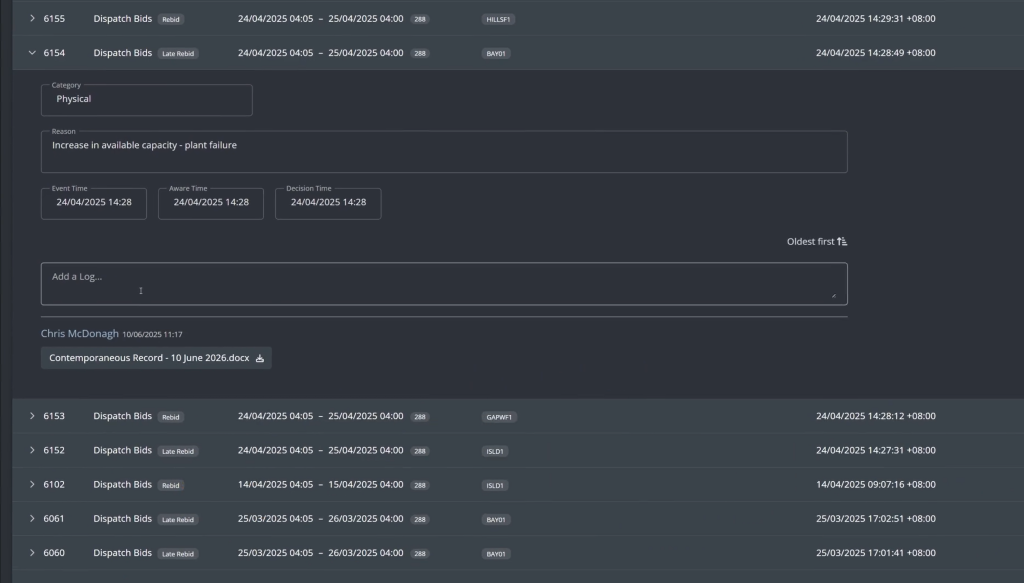Screen dimensions: 1024x583
Task: Click the Reason text field
Action: 444,151
